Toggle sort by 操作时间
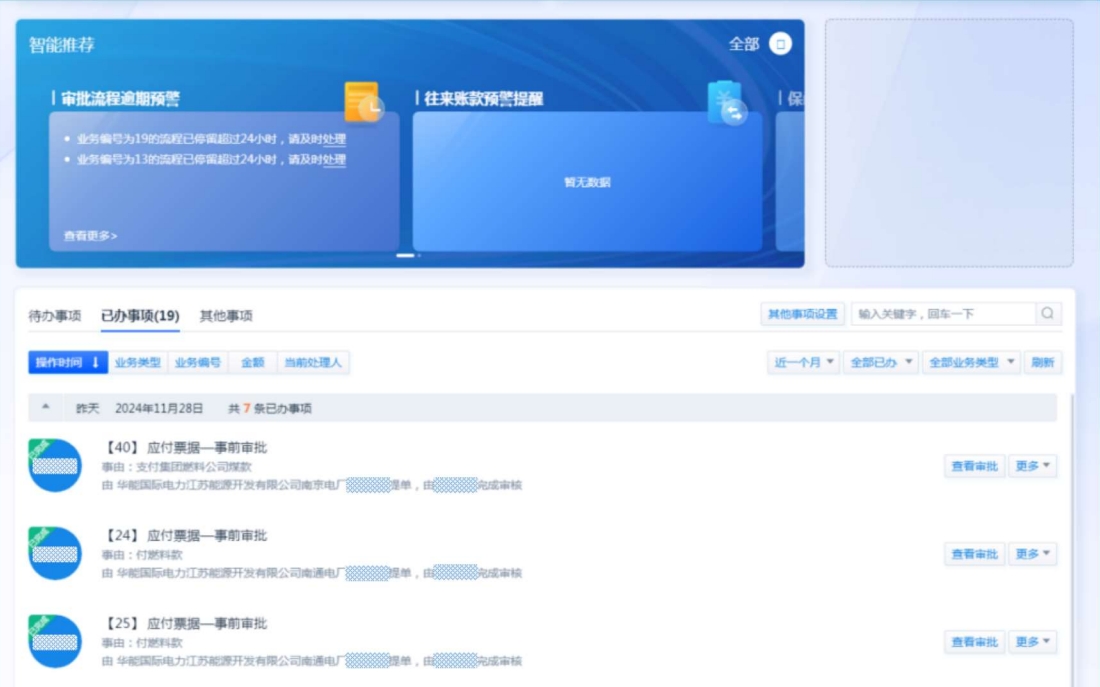The height and width of the screenshot is (687, 1100). [68, 363]
